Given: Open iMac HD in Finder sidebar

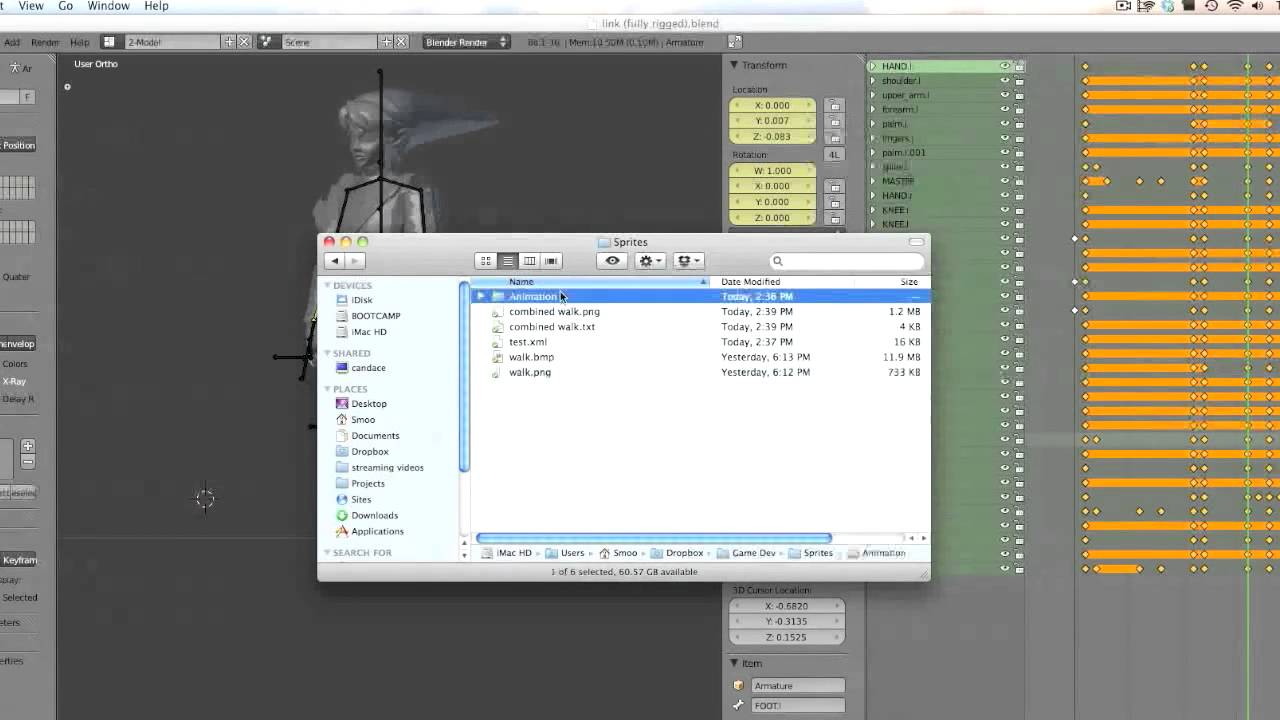Looking at the screenshot, I should tap(368, 332).
